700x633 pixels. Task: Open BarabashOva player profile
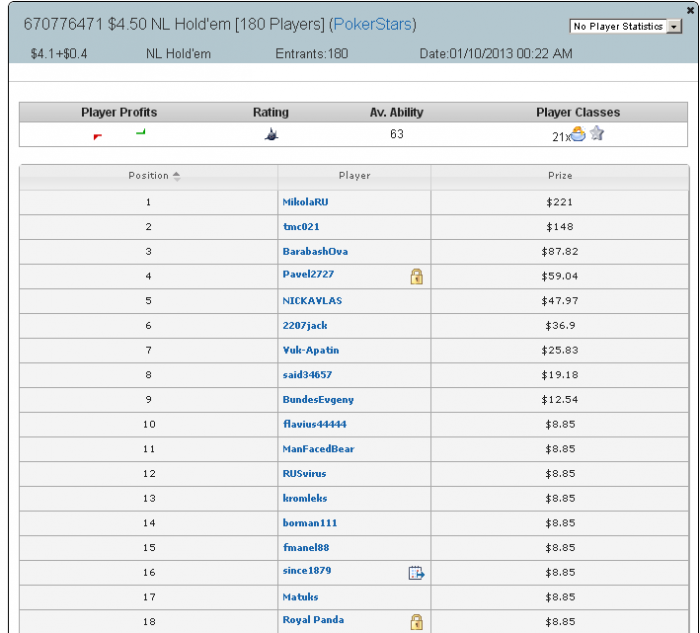(315, 251)
